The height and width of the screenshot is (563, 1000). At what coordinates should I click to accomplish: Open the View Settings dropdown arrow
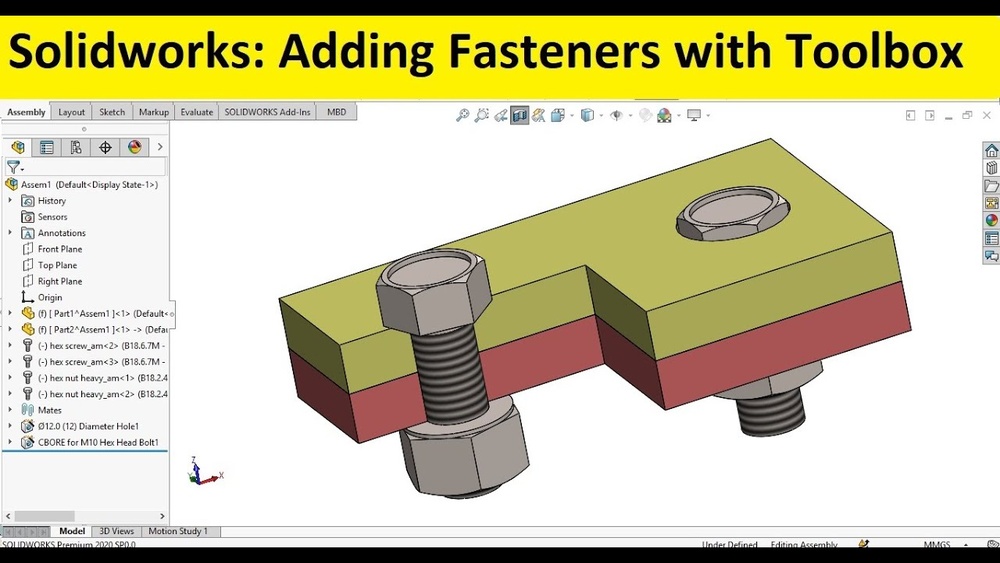pos(708,115)
